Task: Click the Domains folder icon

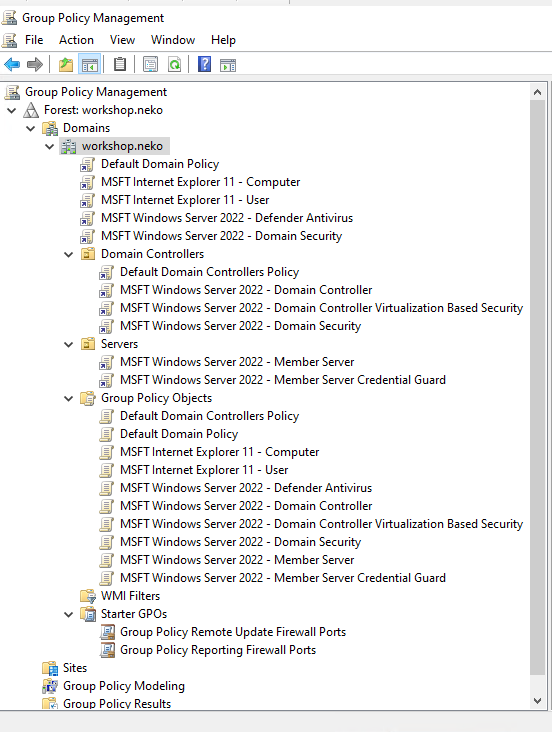Action: (x=50, y=128)
